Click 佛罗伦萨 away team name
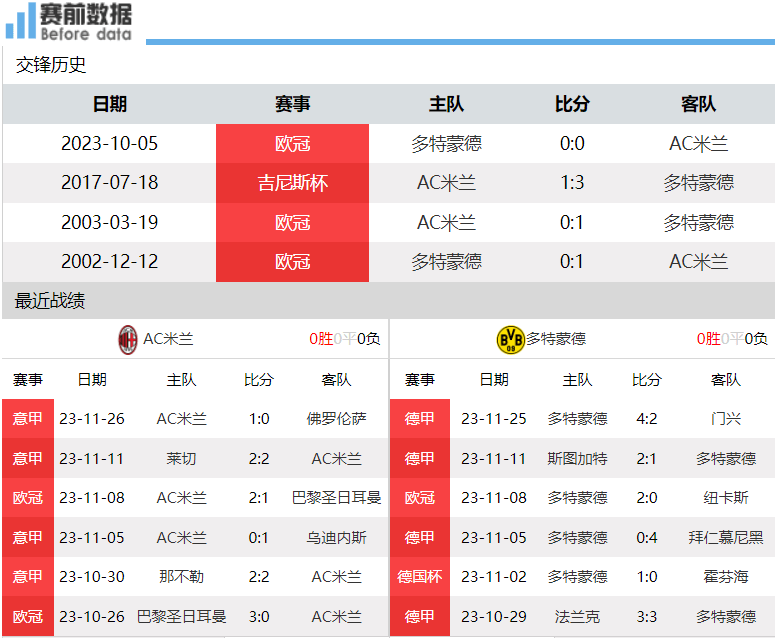The image size is (775, 638). [x=337, y=419]
